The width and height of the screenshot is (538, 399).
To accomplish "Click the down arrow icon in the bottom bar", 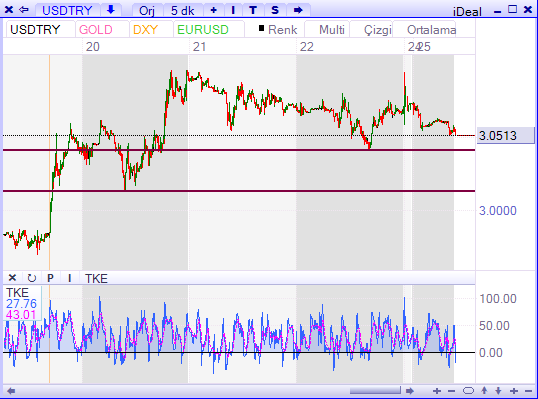I will coord(499,391).
